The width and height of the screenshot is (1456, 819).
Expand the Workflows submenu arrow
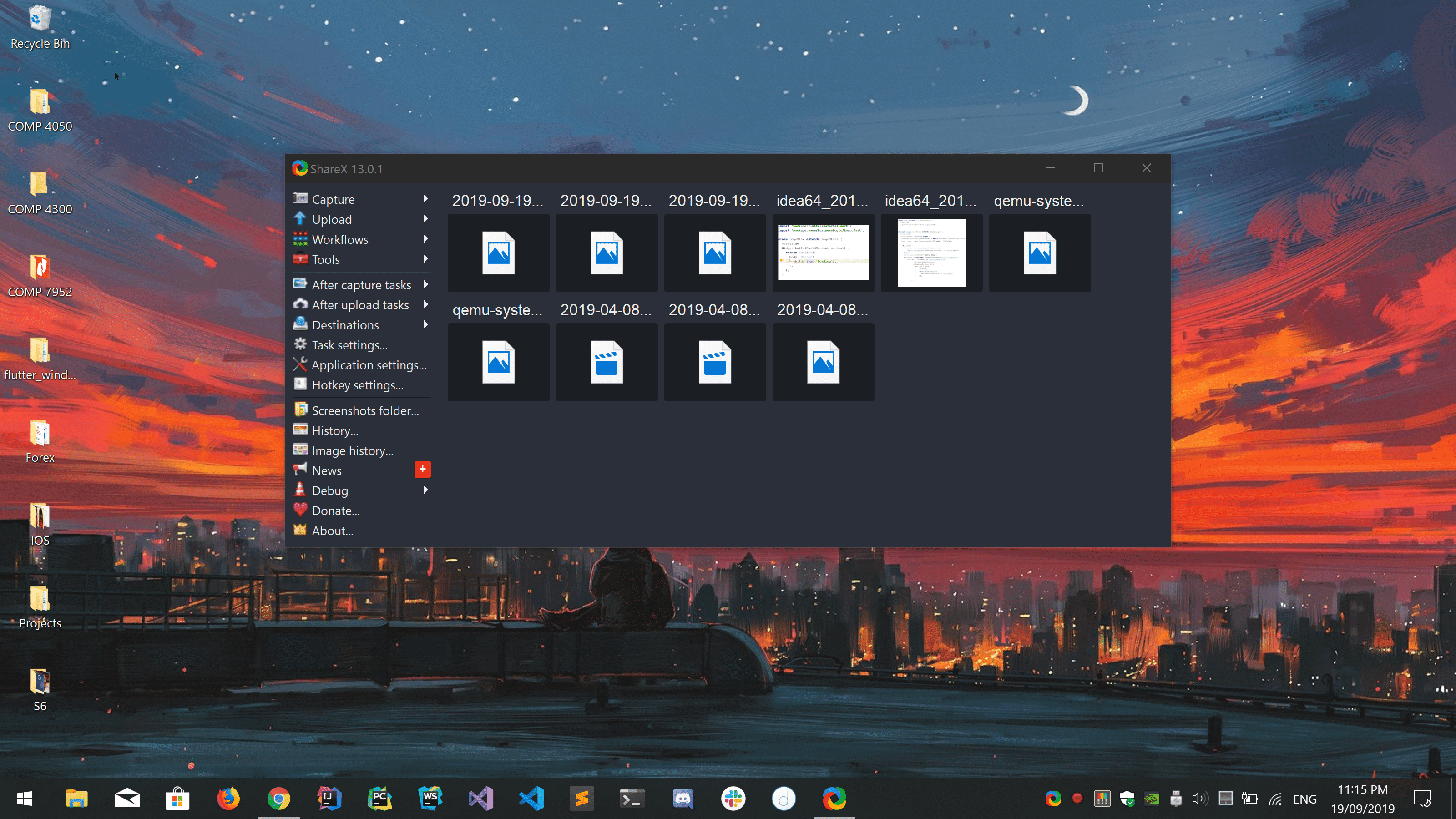425,239
